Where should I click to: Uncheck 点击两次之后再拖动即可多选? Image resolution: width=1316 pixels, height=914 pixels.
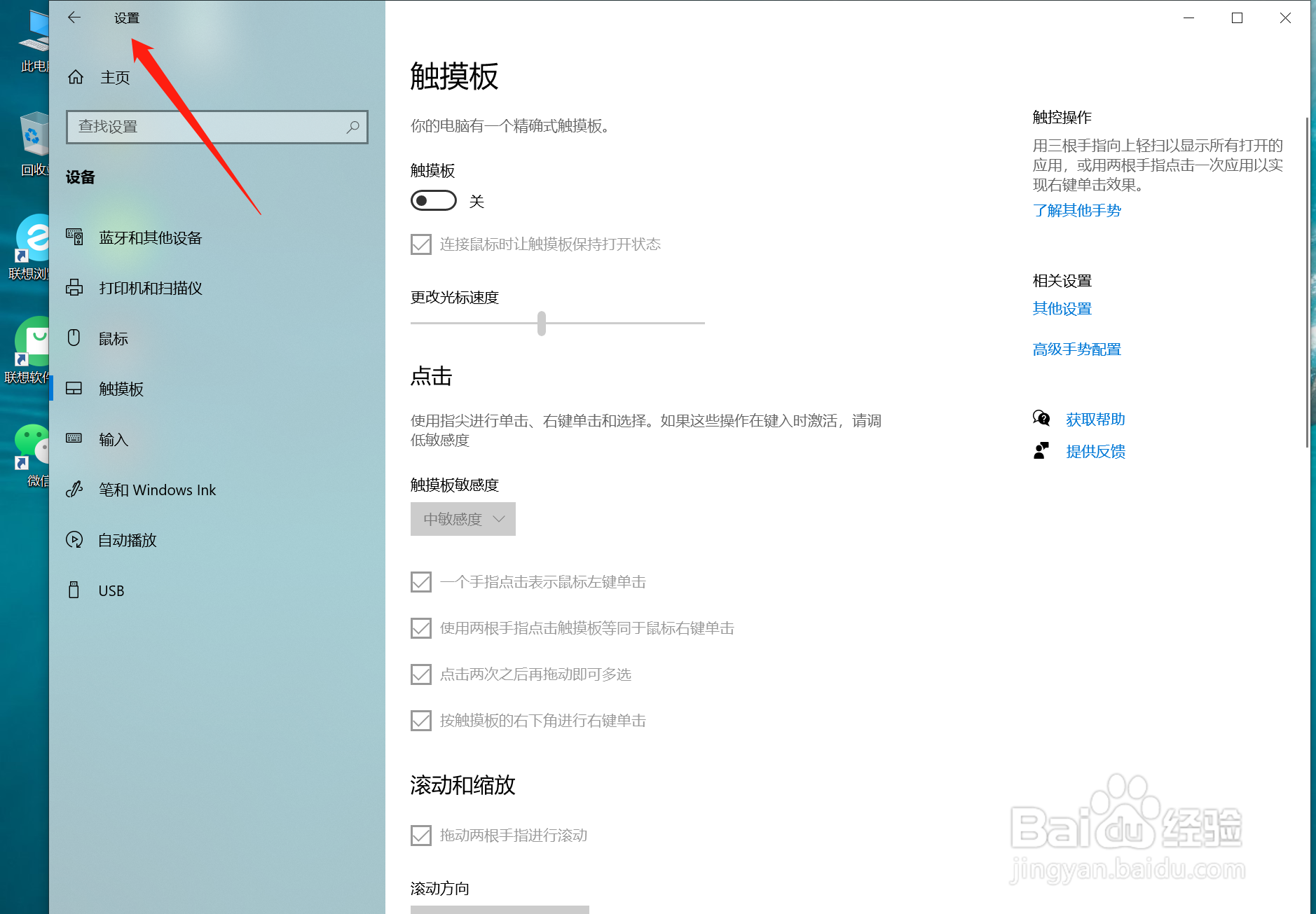tap(420, 674)
